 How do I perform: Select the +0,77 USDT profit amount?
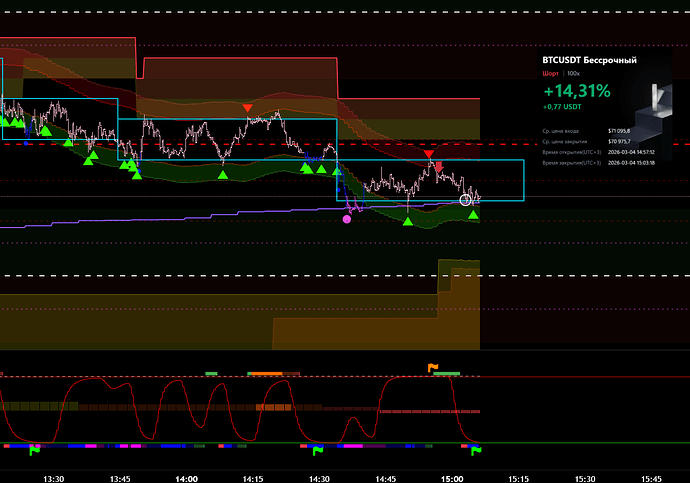563,107
